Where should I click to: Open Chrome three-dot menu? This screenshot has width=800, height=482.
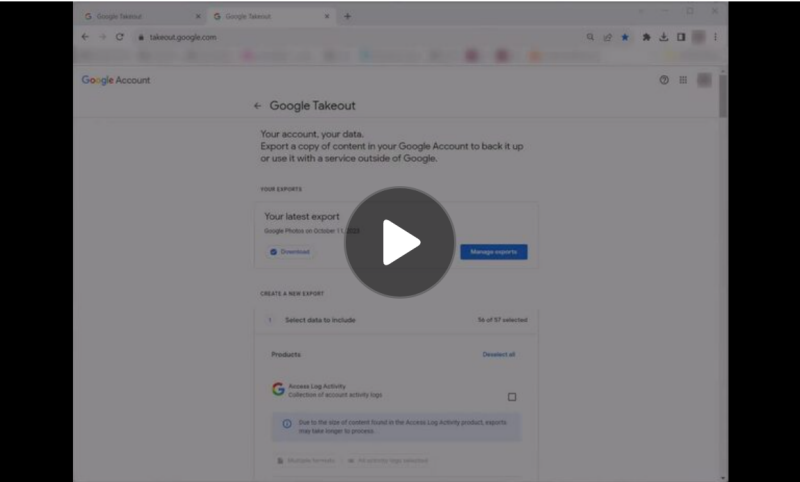click(715, 37)
